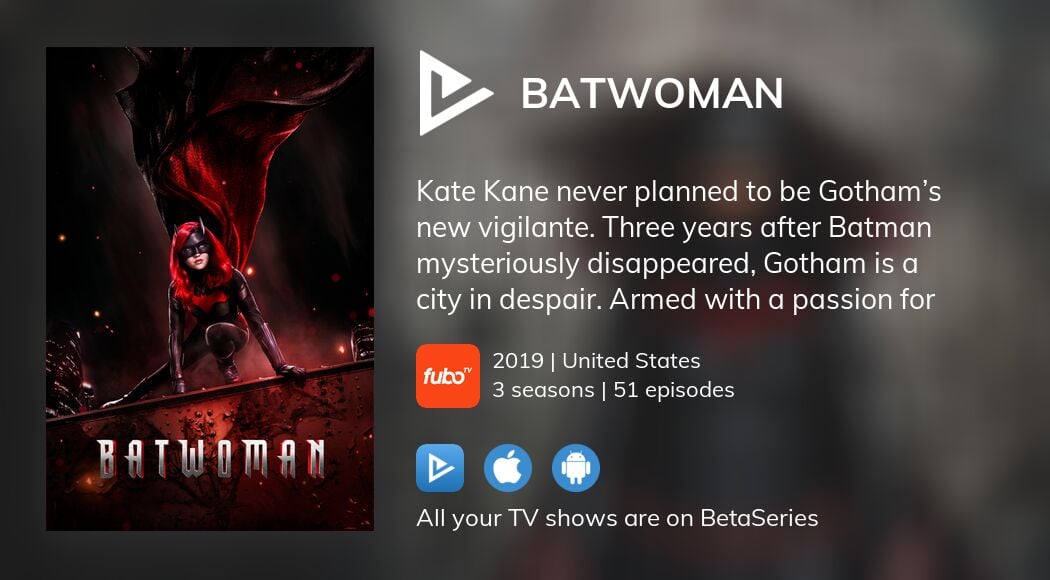This screenshot has width=1050, height=580.
Task: Click "United States" country label
Action: pyautogui.click(x=631, y=361)
